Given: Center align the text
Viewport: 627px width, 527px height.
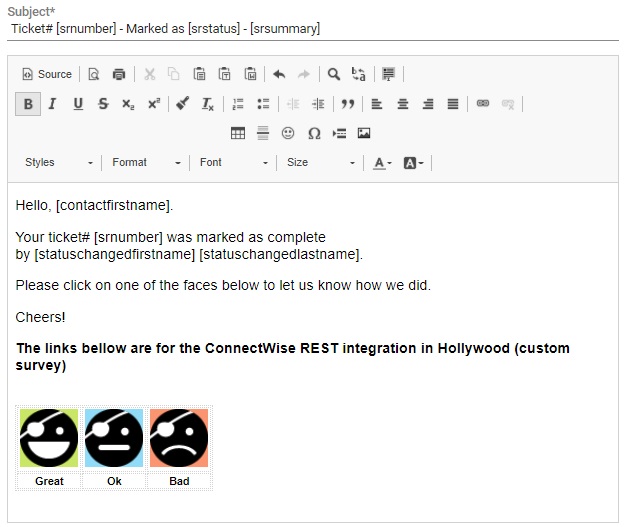Looking at the screenshot, I should click(403, 104).
